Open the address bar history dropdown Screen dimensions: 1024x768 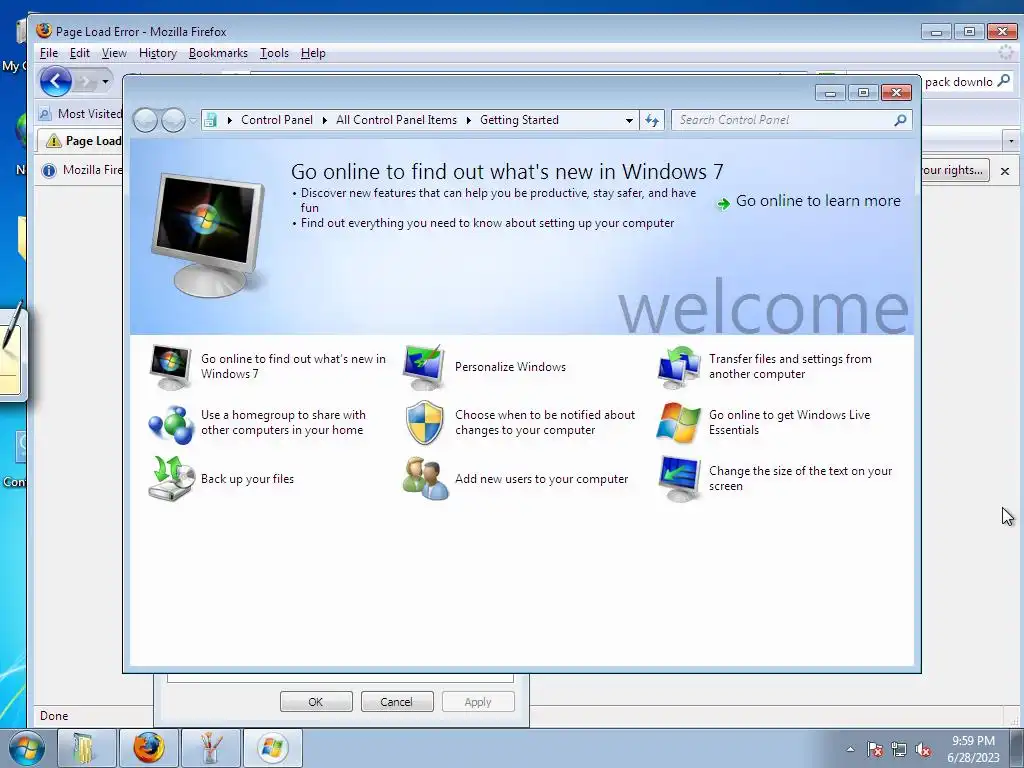click(629, 120)
